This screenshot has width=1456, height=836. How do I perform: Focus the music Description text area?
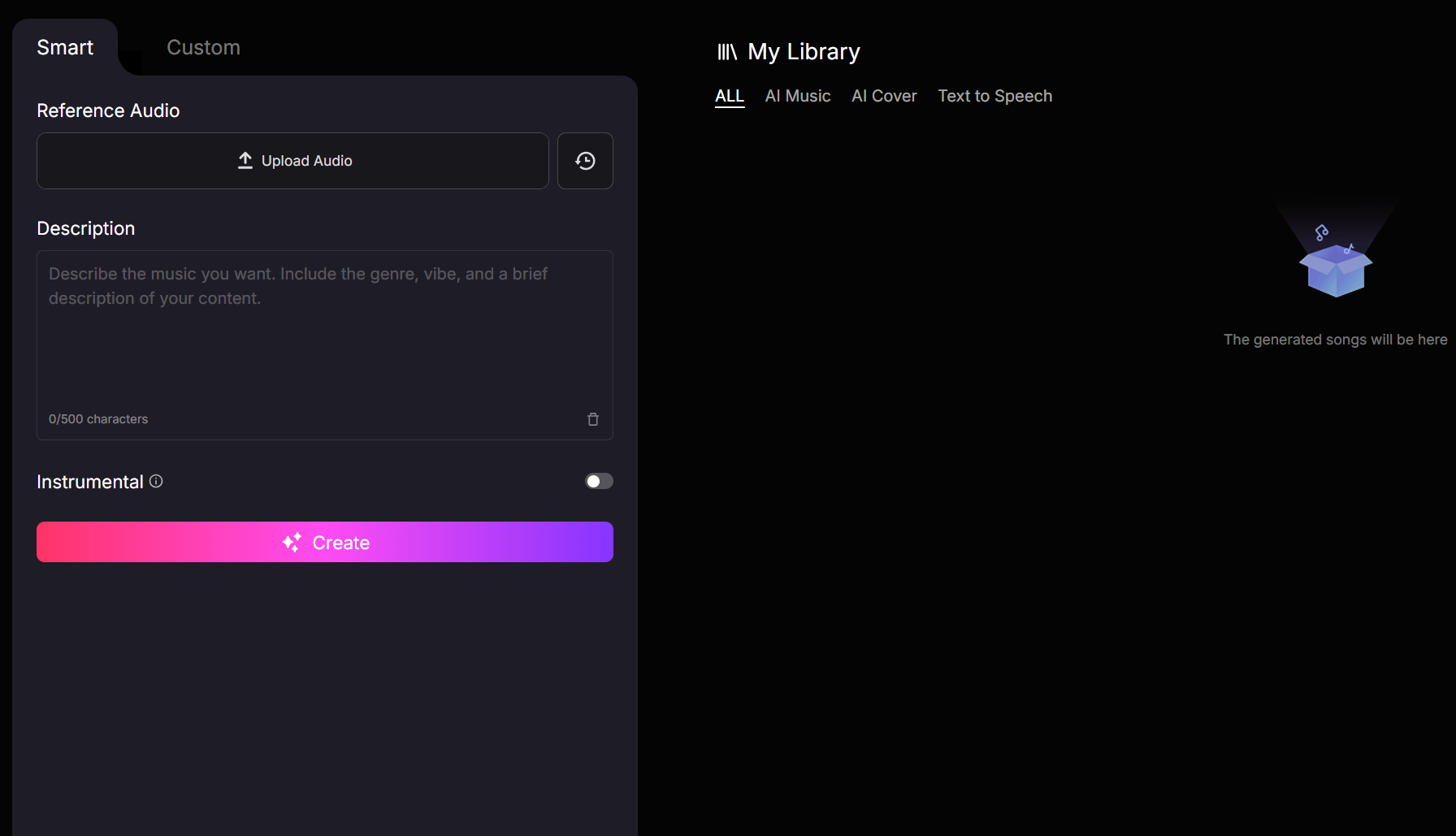[x=325, y=341]
